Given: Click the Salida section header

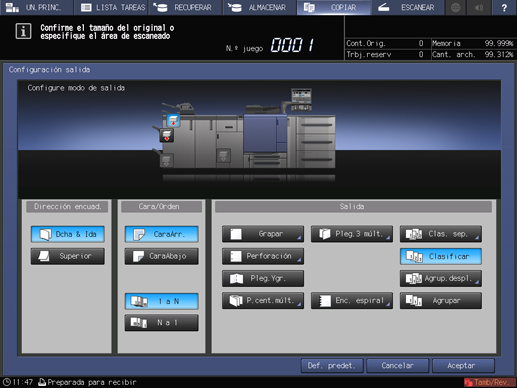Looking at the screenshot, I should [353, 207].
